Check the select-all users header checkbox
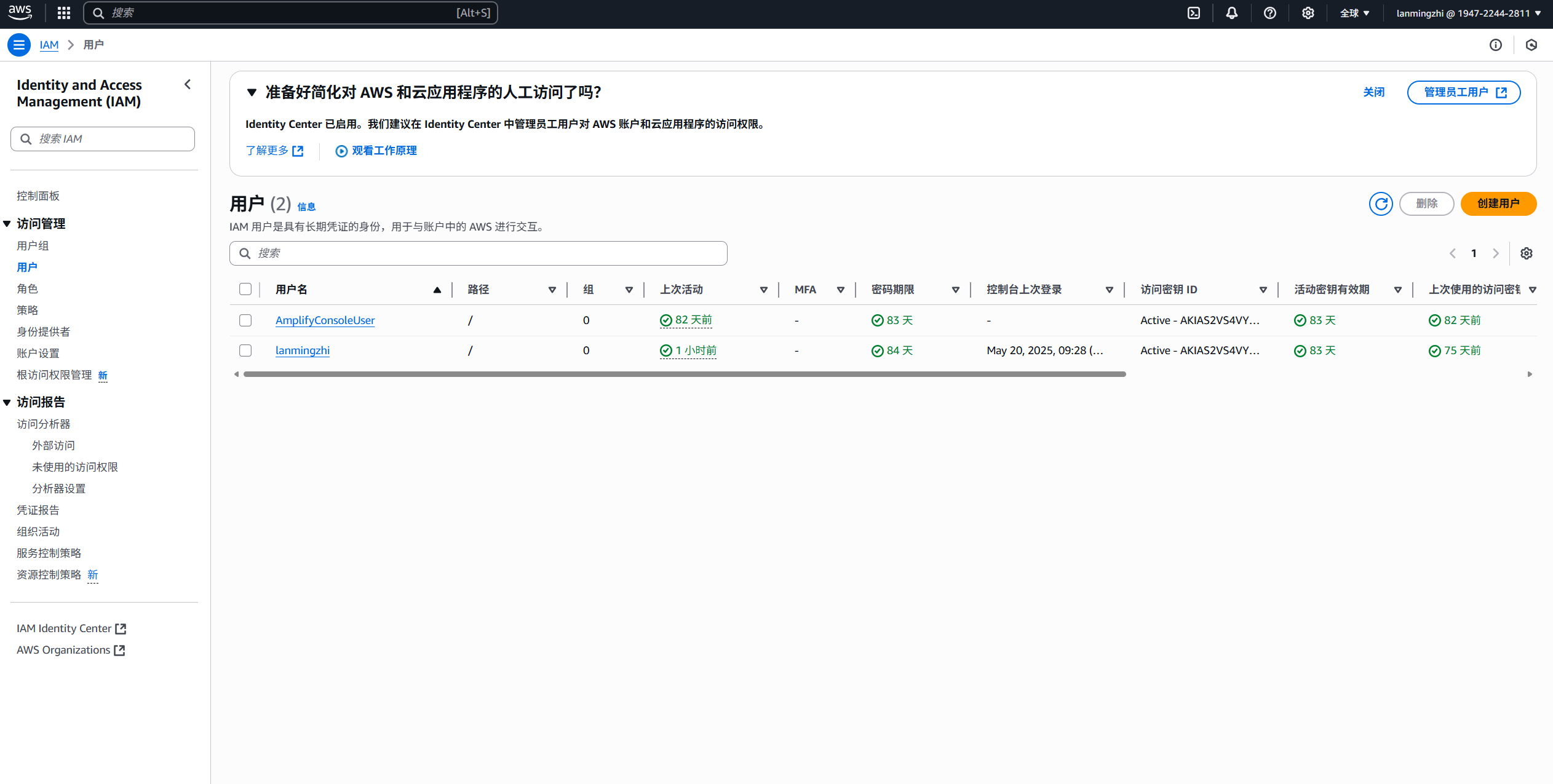The width and height of the screenshot is (1553, 784). [245, 289]
